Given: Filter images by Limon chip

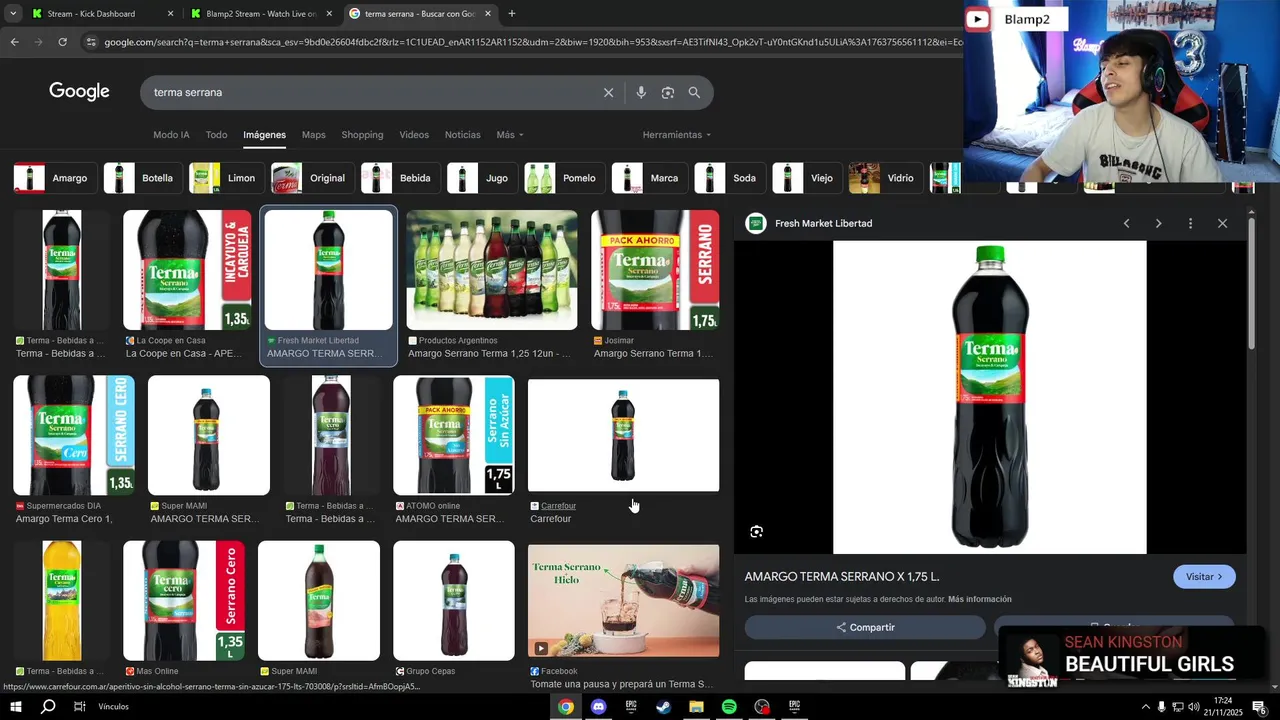Looking at the screenshot, I should [227, 178].
